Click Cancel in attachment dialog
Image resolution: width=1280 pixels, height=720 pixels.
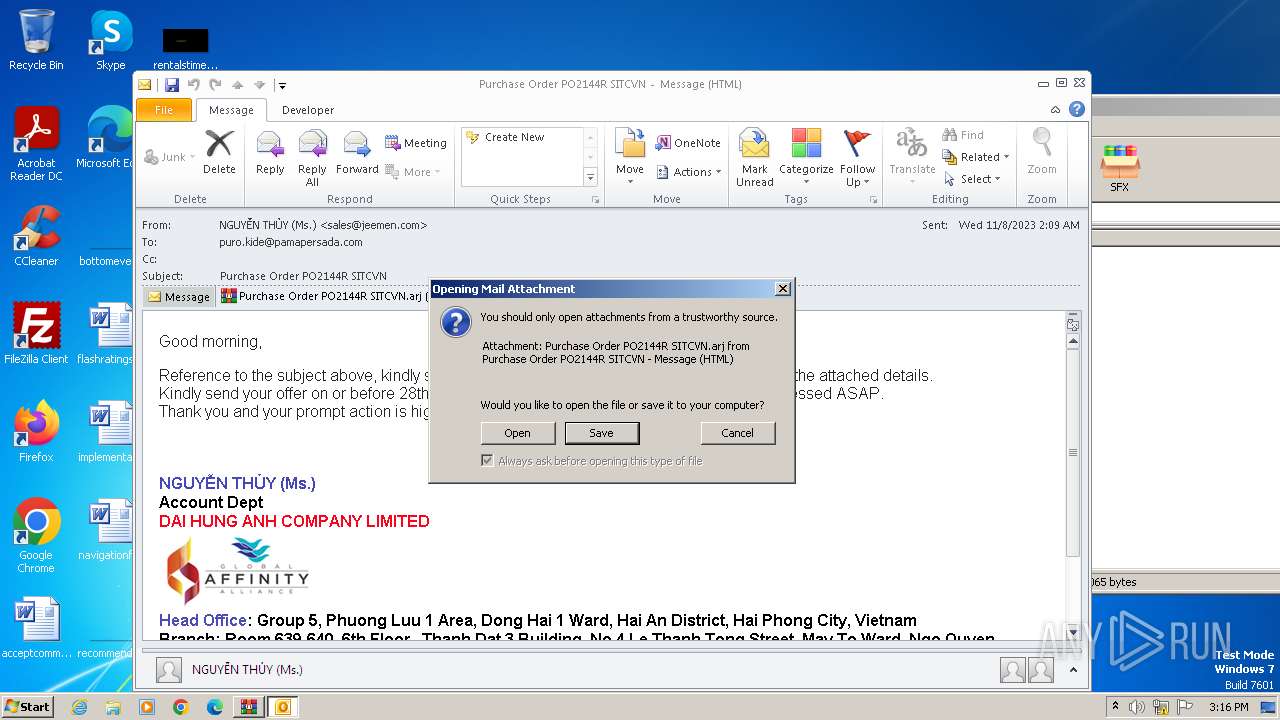coord(737,433)
